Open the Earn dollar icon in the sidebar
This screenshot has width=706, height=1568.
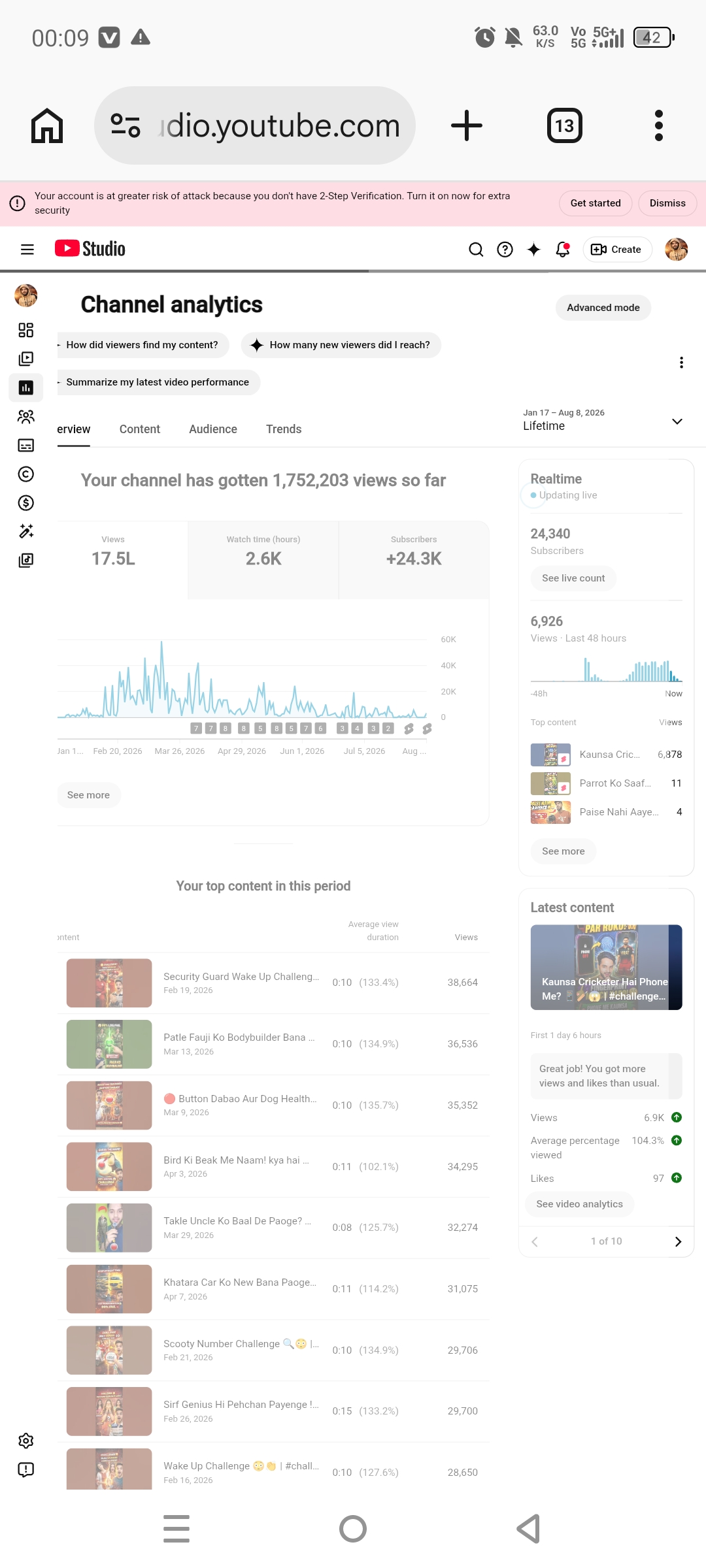(x=26, y=502)
